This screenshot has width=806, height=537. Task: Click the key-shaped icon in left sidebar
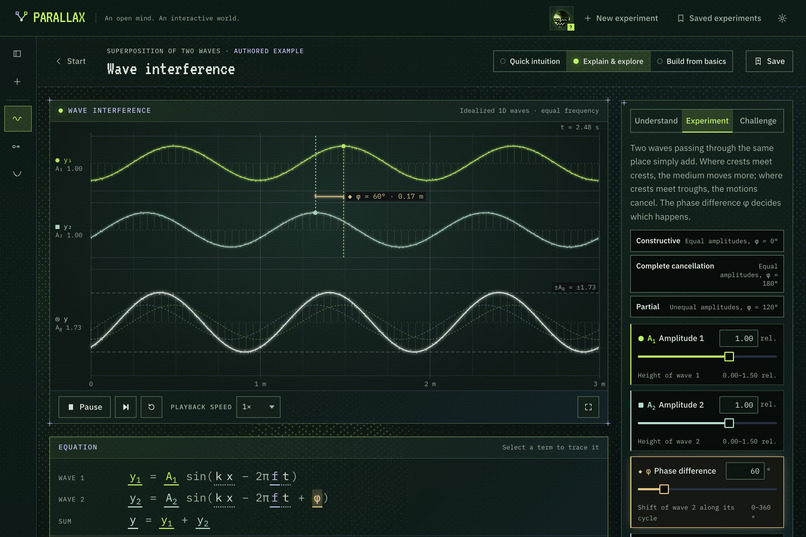tap(16, 146)
